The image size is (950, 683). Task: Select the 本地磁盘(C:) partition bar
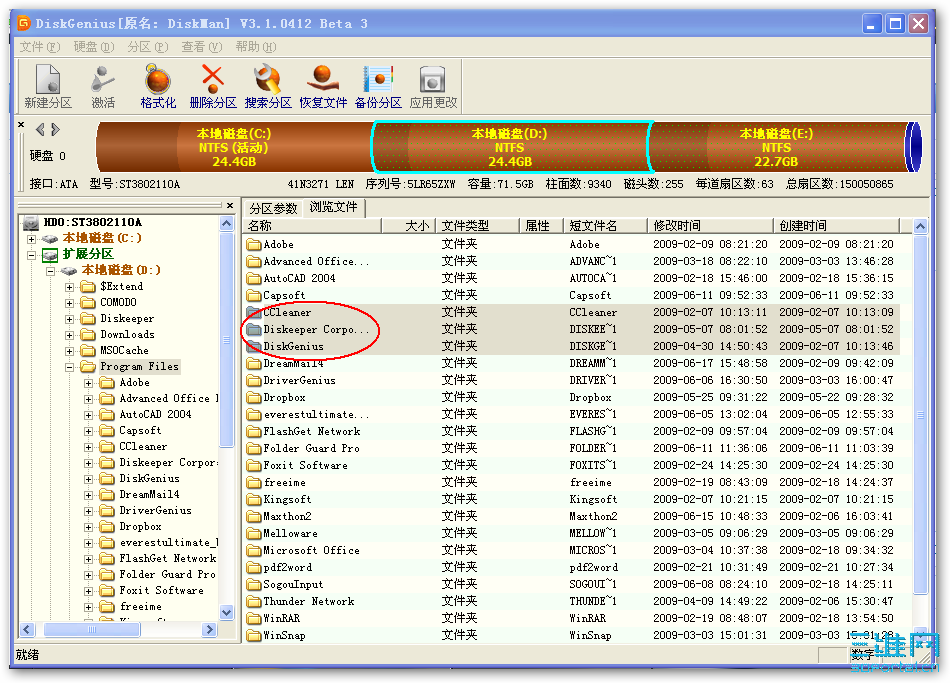click(x=234, y=147)
